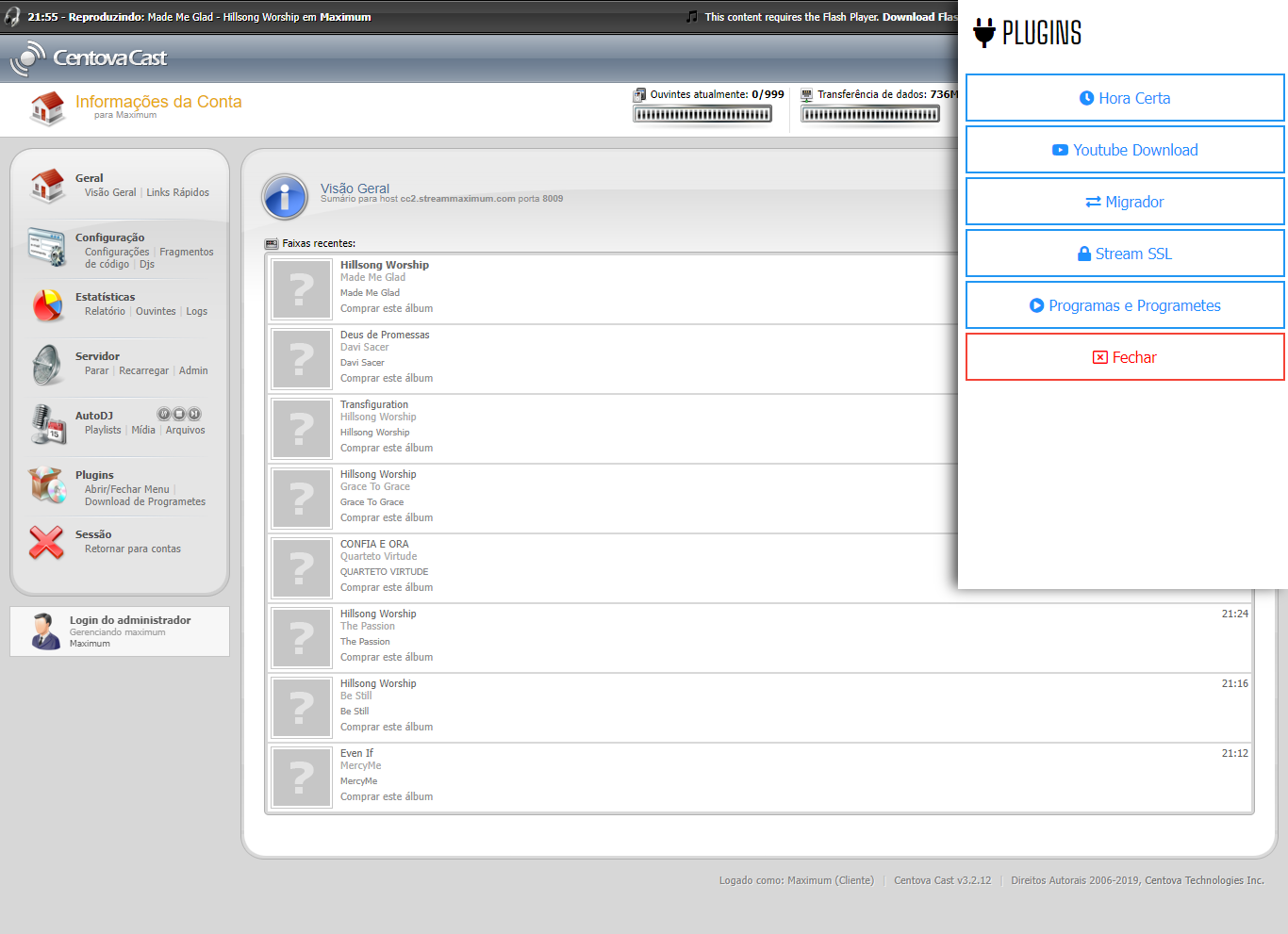Screen dimensions: 1288x934
Task: Open the Links Rápidos sidebar link
Action: (x=178, y=192)
